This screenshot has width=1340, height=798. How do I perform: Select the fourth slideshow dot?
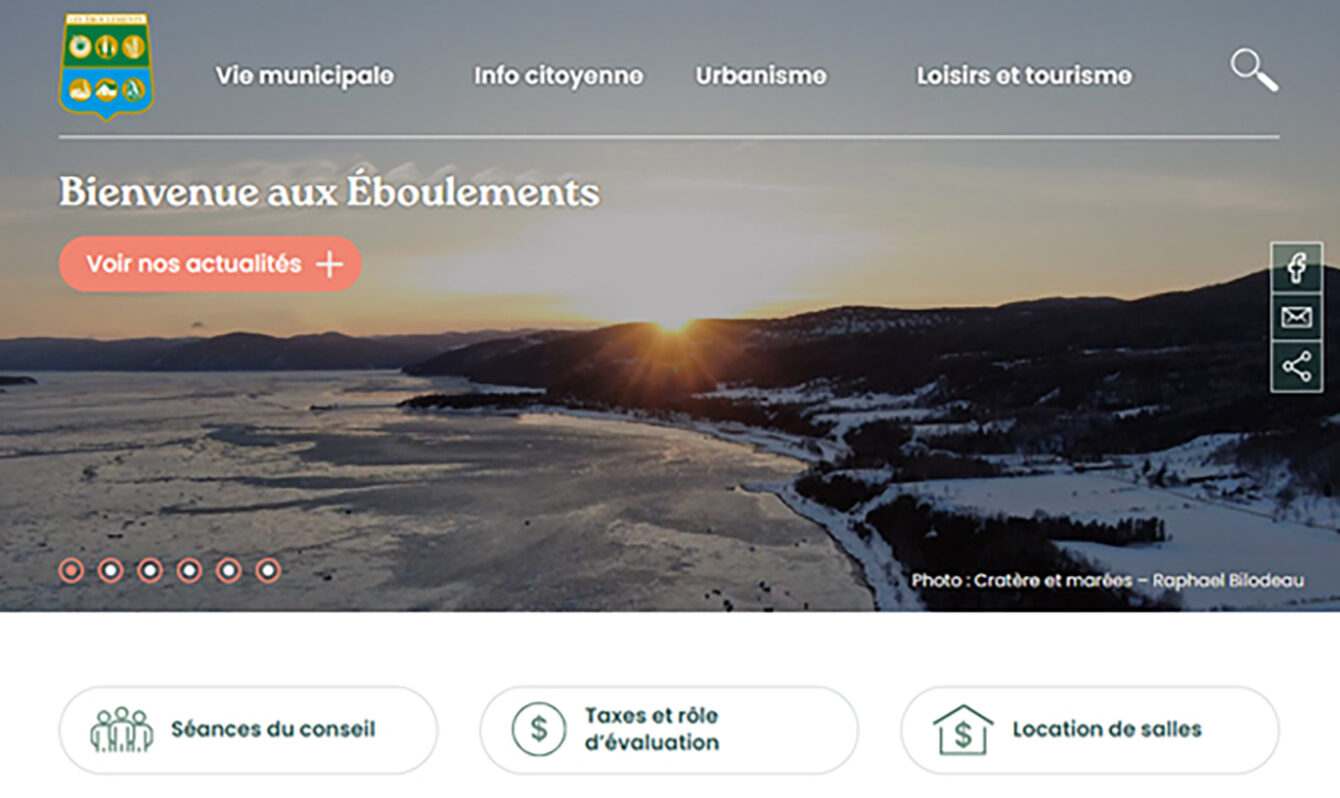pos(189,570)
